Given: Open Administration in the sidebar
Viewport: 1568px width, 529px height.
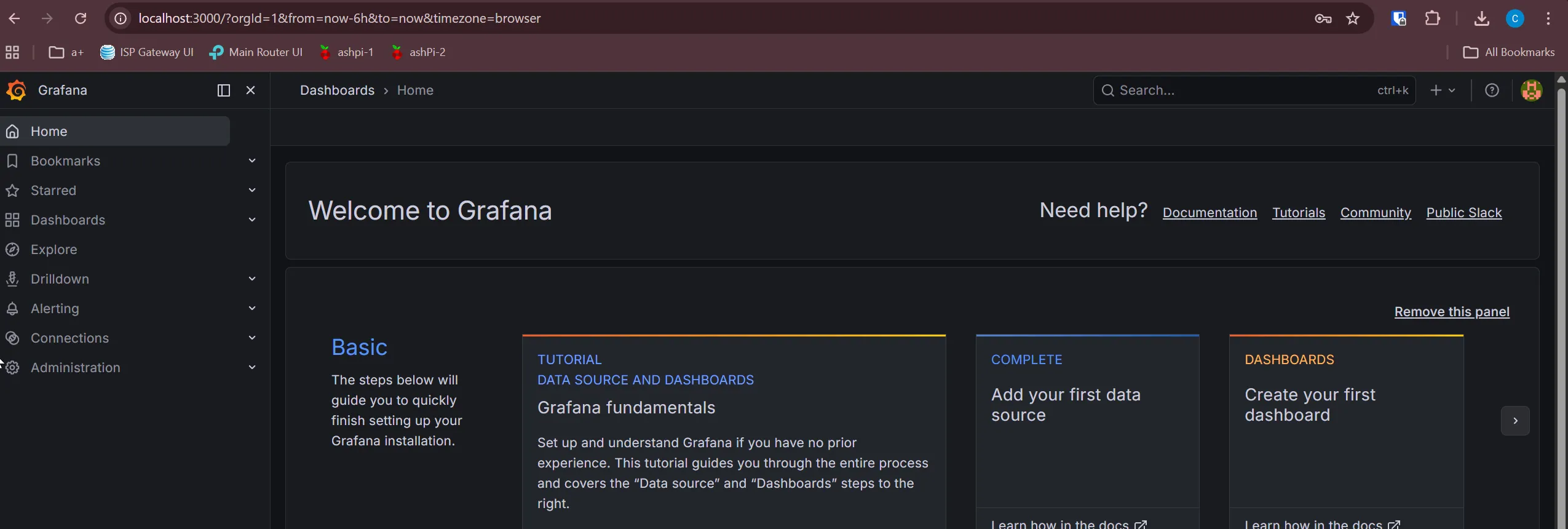Looking at the screenshot, I should pos(76,367).
